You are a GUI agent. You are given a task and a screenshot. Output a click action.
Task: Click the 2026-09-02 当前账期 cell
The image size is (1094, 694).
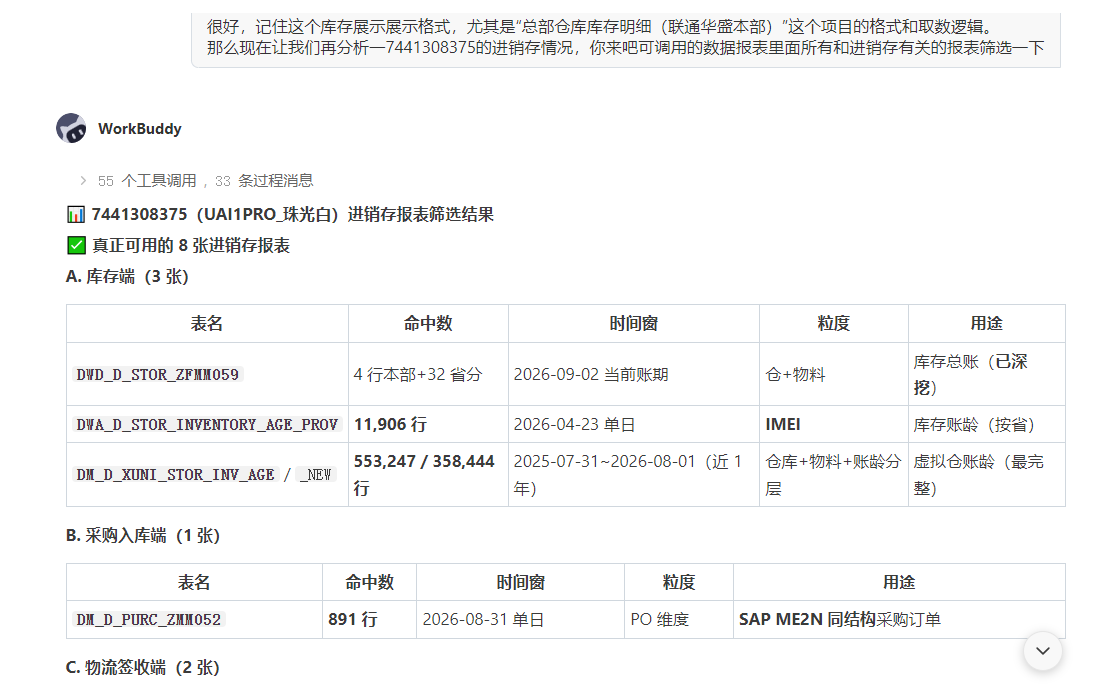(x=634, y=375)
